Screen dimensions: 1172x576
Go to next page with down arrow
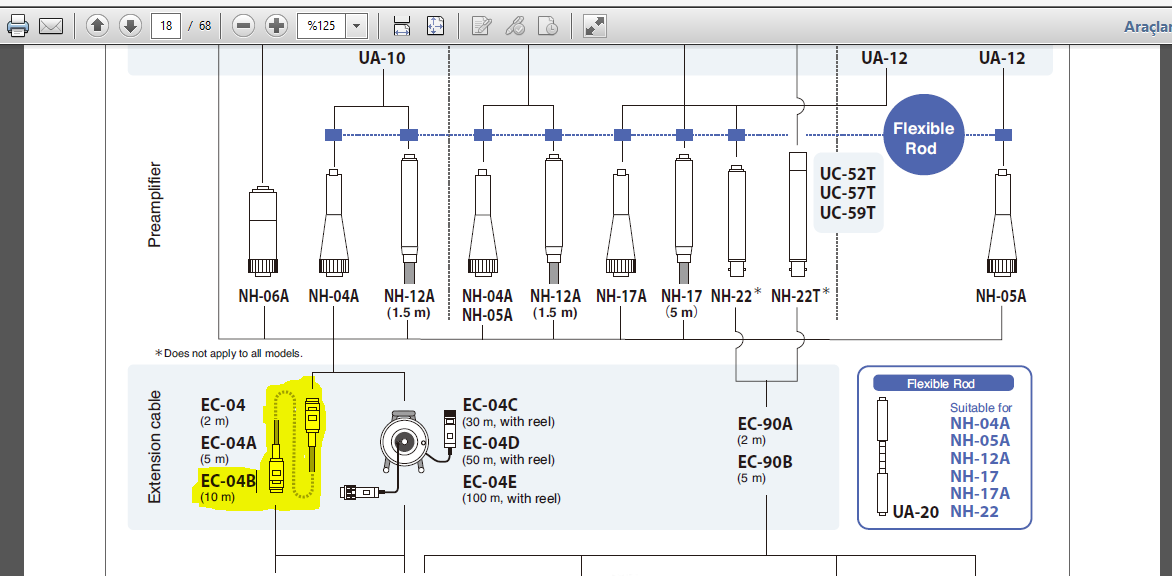[130, 26]
